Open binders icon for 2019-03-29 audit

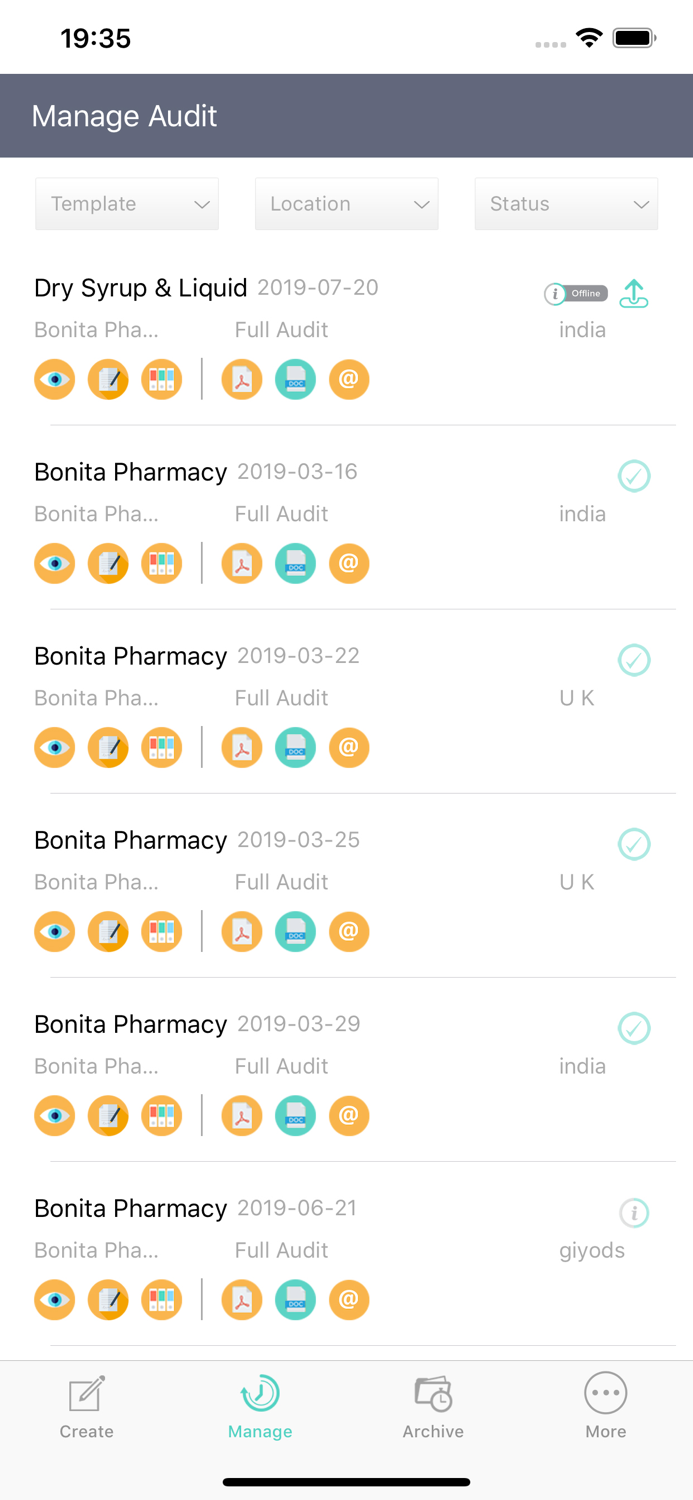[x=162, y=1116]
